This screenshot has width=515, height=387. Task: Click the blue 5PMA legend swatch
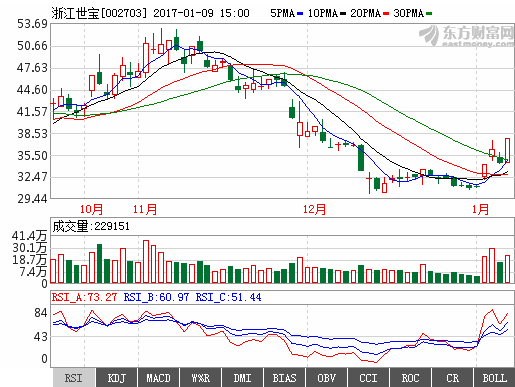(300, 14)
